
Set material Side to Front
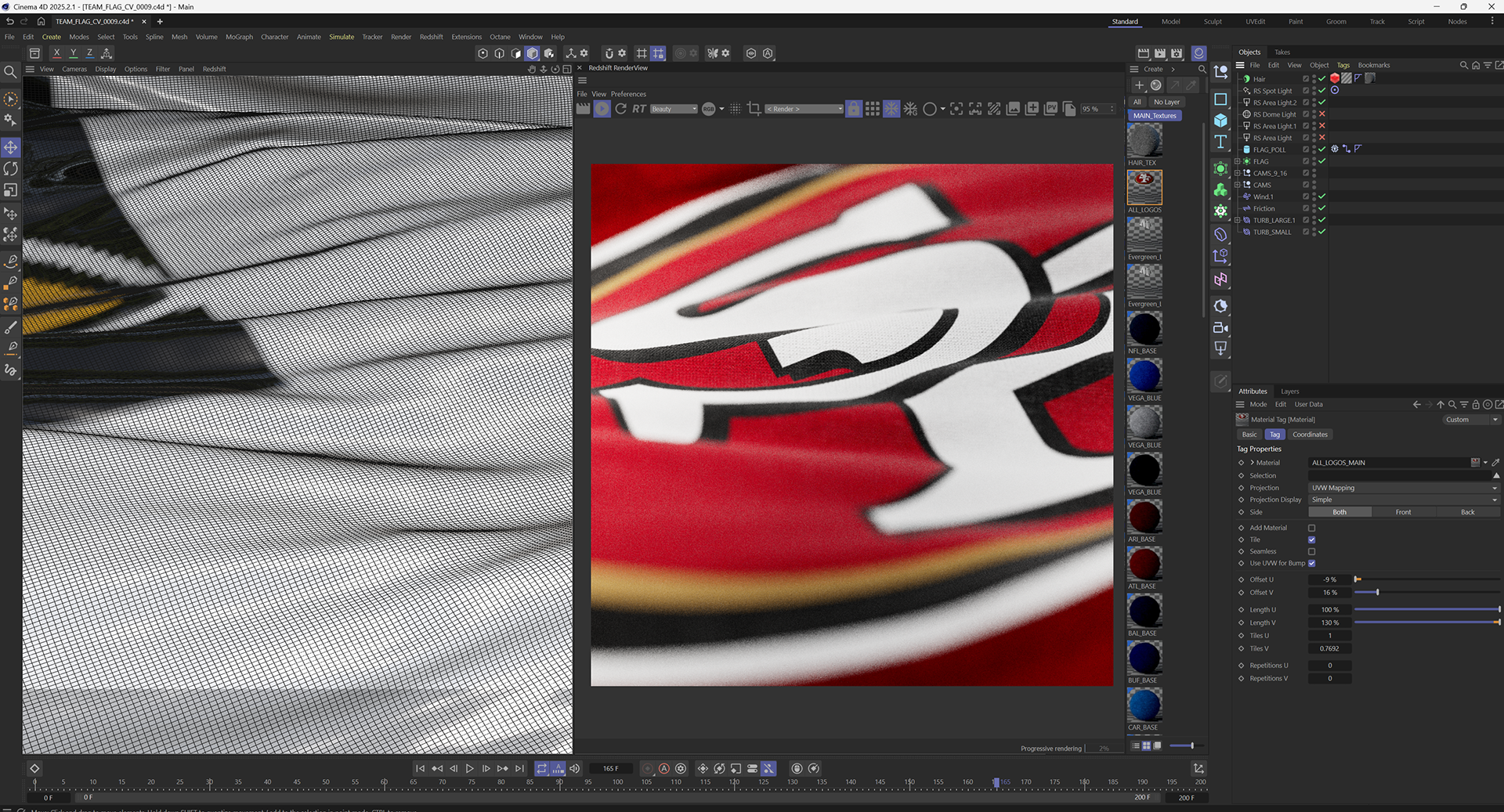[1403, 512]
